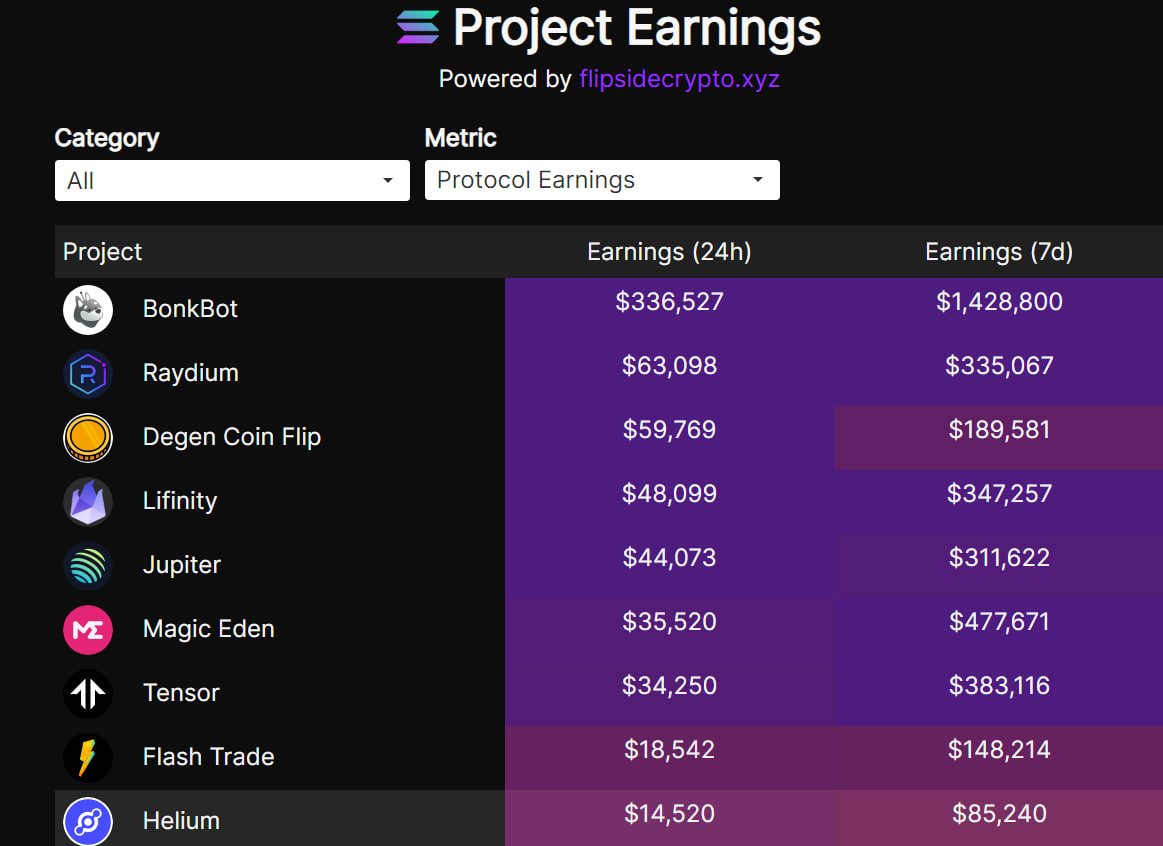Click the $44,073 Jupiter 24h cell
Screen dimensions: 1163x846
coord(670,566)
